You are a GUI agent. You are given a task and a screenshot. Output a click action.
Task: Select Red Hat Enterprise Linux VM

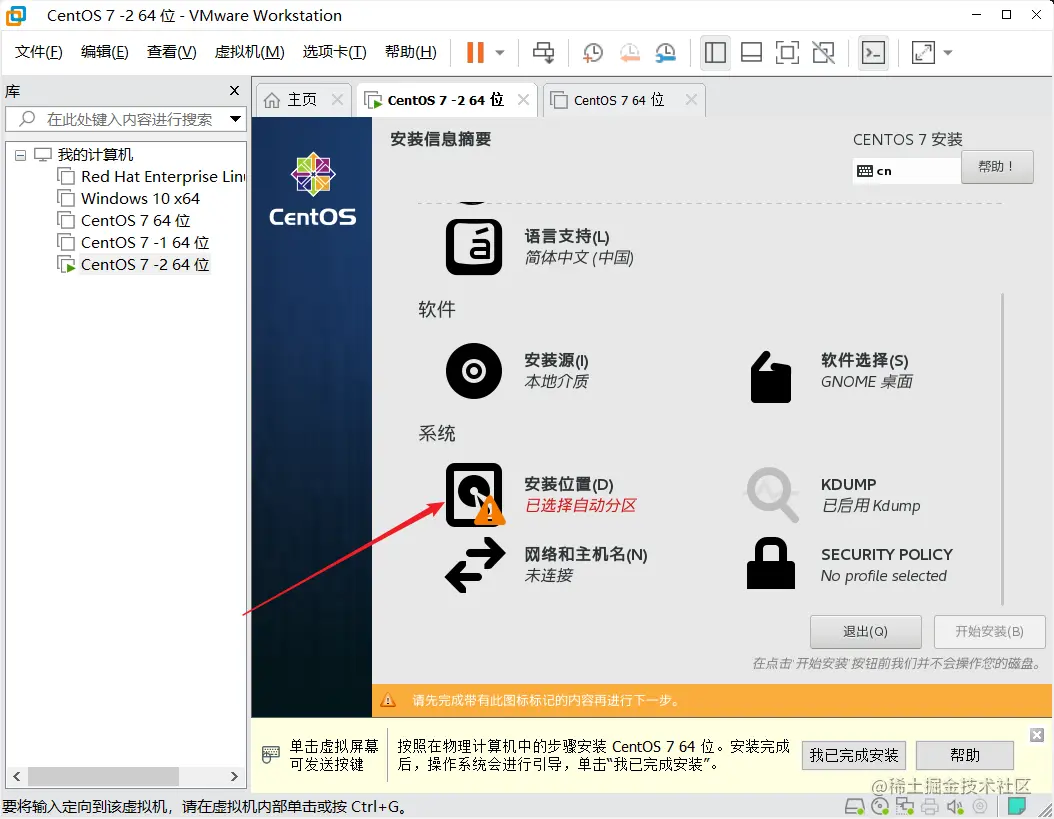point(152,176)
